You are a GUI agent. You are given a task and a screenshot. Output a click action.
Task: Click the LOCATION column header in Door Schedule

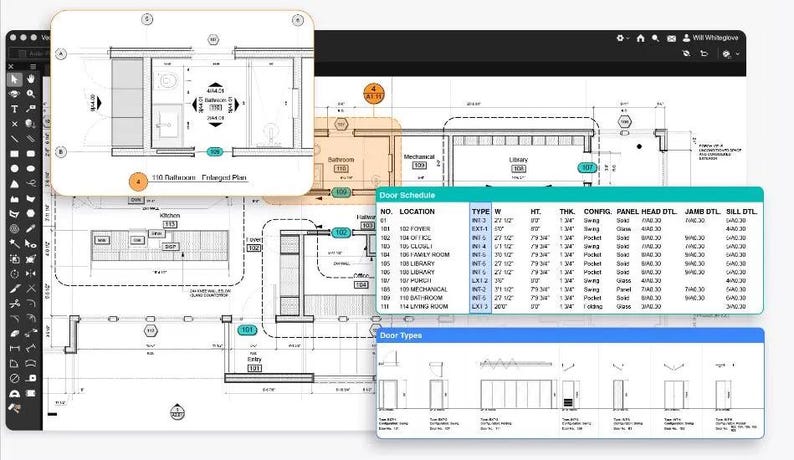[417, 212]
